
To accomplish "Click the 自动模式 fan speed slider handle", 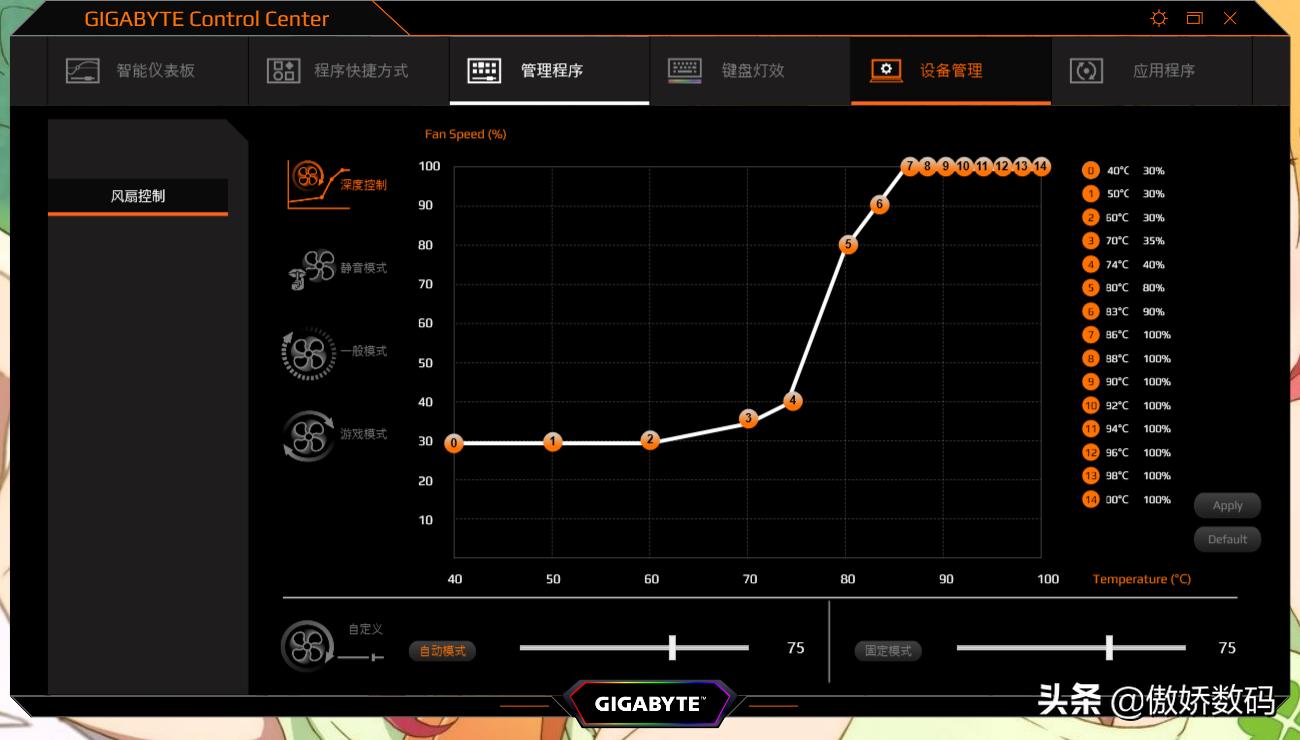I will (672, 648).
